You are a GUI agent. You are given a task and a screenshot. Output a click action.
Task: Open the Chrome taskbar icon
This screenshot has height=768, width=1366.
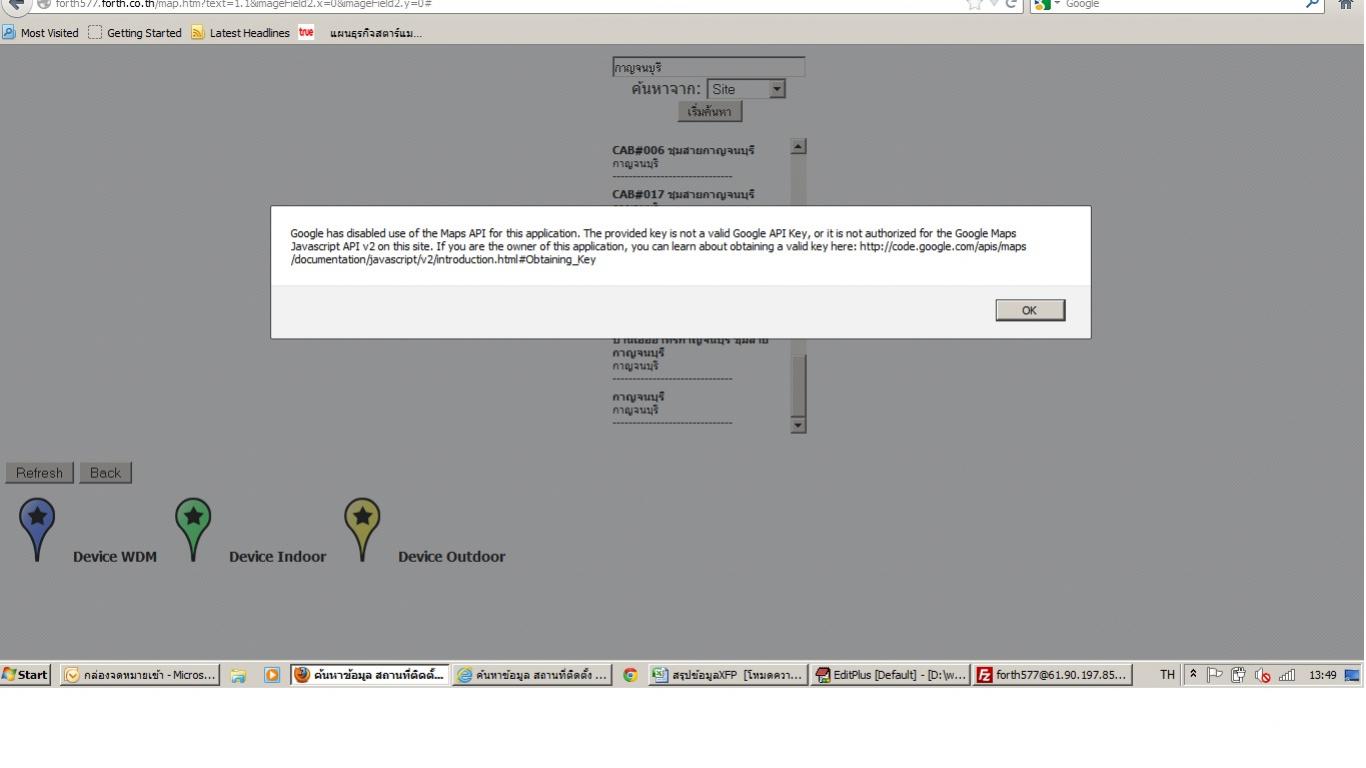(x=630, y=675)
